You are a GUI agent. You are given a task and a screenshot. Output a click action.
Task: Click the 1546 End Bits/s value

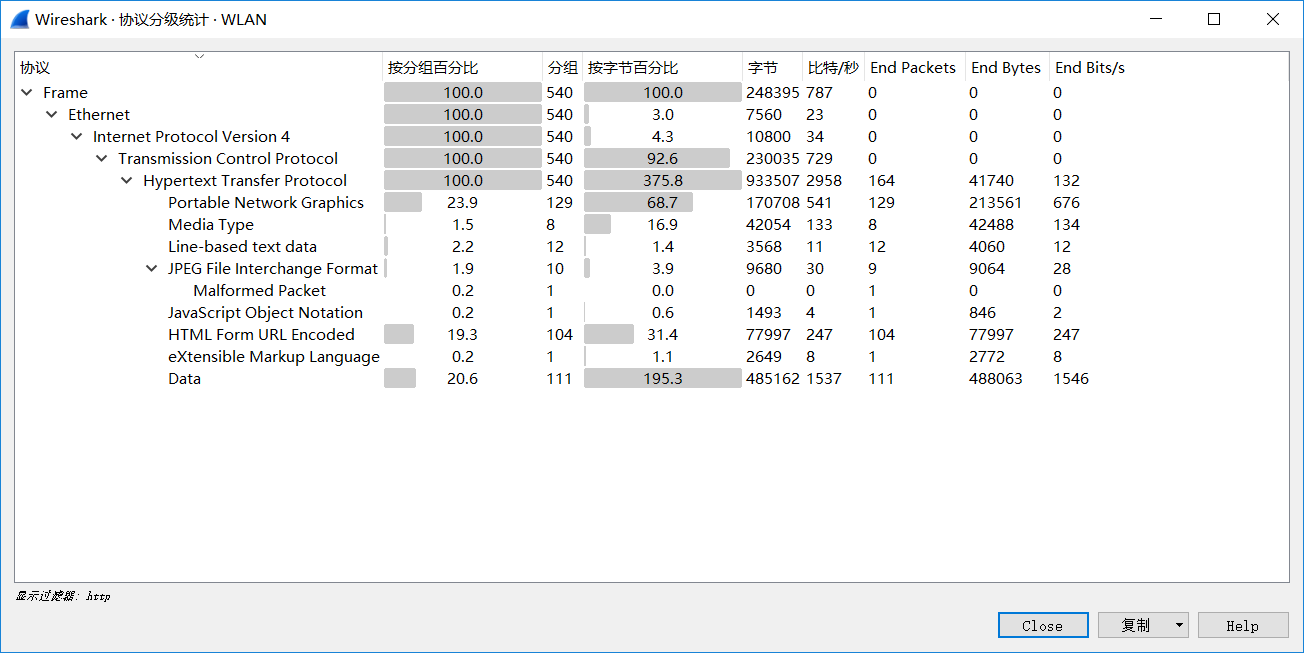pyautogui.click(x=1071, y=378)
